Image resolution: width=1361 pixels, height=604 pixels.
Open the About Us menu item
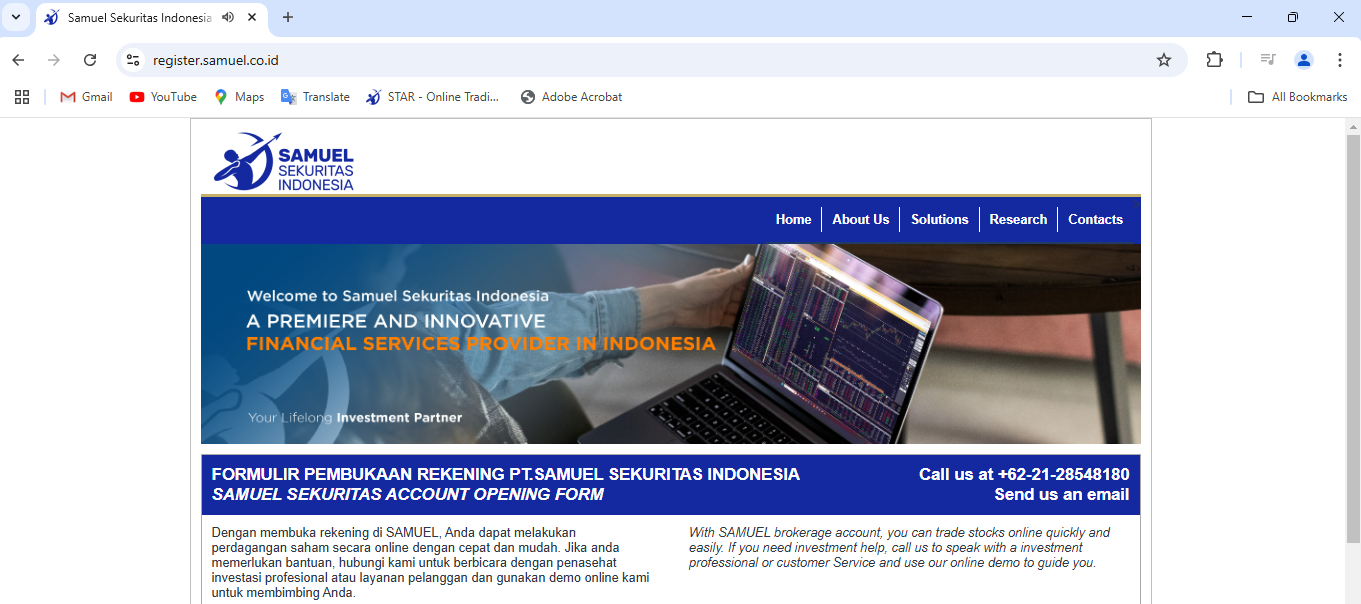coord(861,219)
